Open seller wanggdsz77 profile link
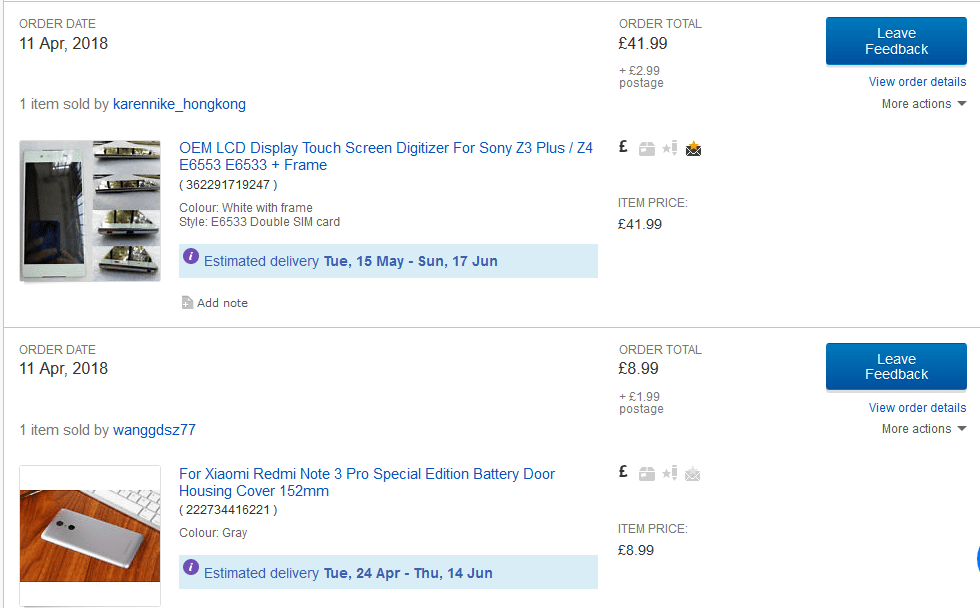Viewport: 980px width, 608px height. tap(154, 430)
